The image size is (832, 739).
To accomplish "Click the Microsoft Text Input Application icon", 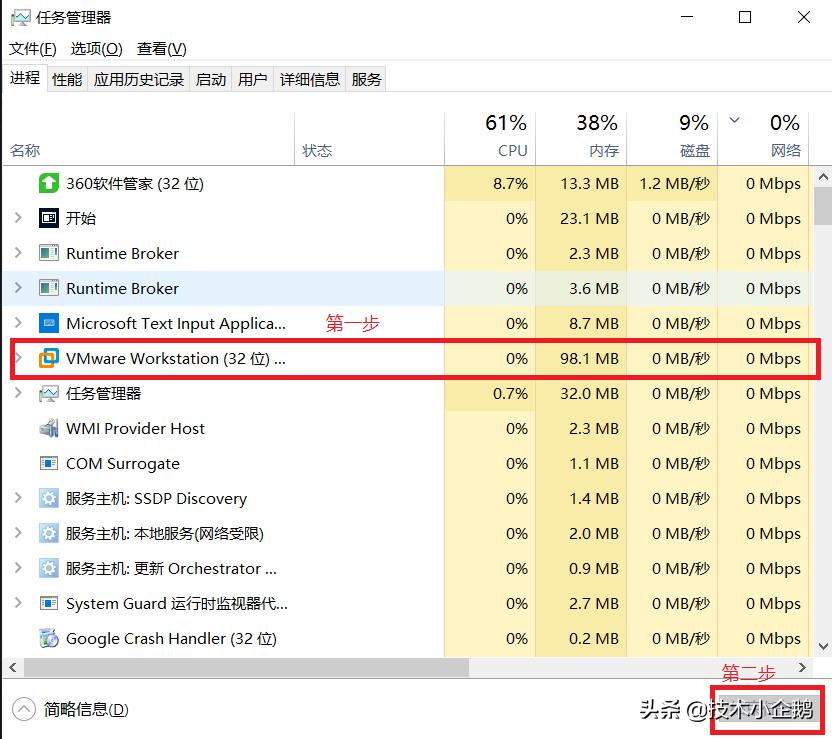I will pos(49,323).
